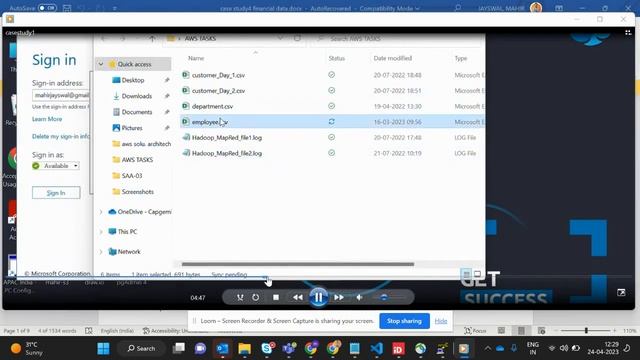Click the sign-in address field
Image resolution: width=640 pixels, height=360 pixels.
coord(61,95)
